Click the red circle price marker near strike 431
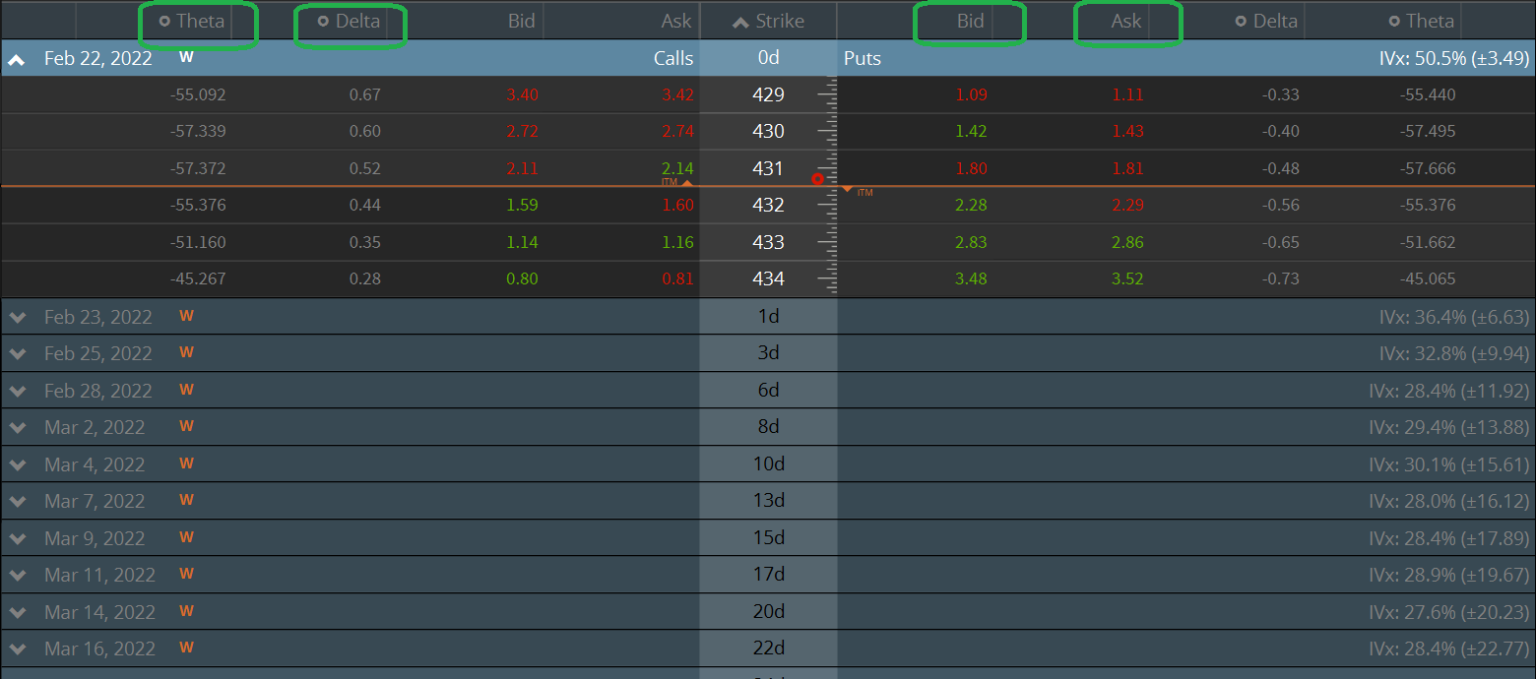The height and width of the screenshot is (679, 1536). (817, 179)
